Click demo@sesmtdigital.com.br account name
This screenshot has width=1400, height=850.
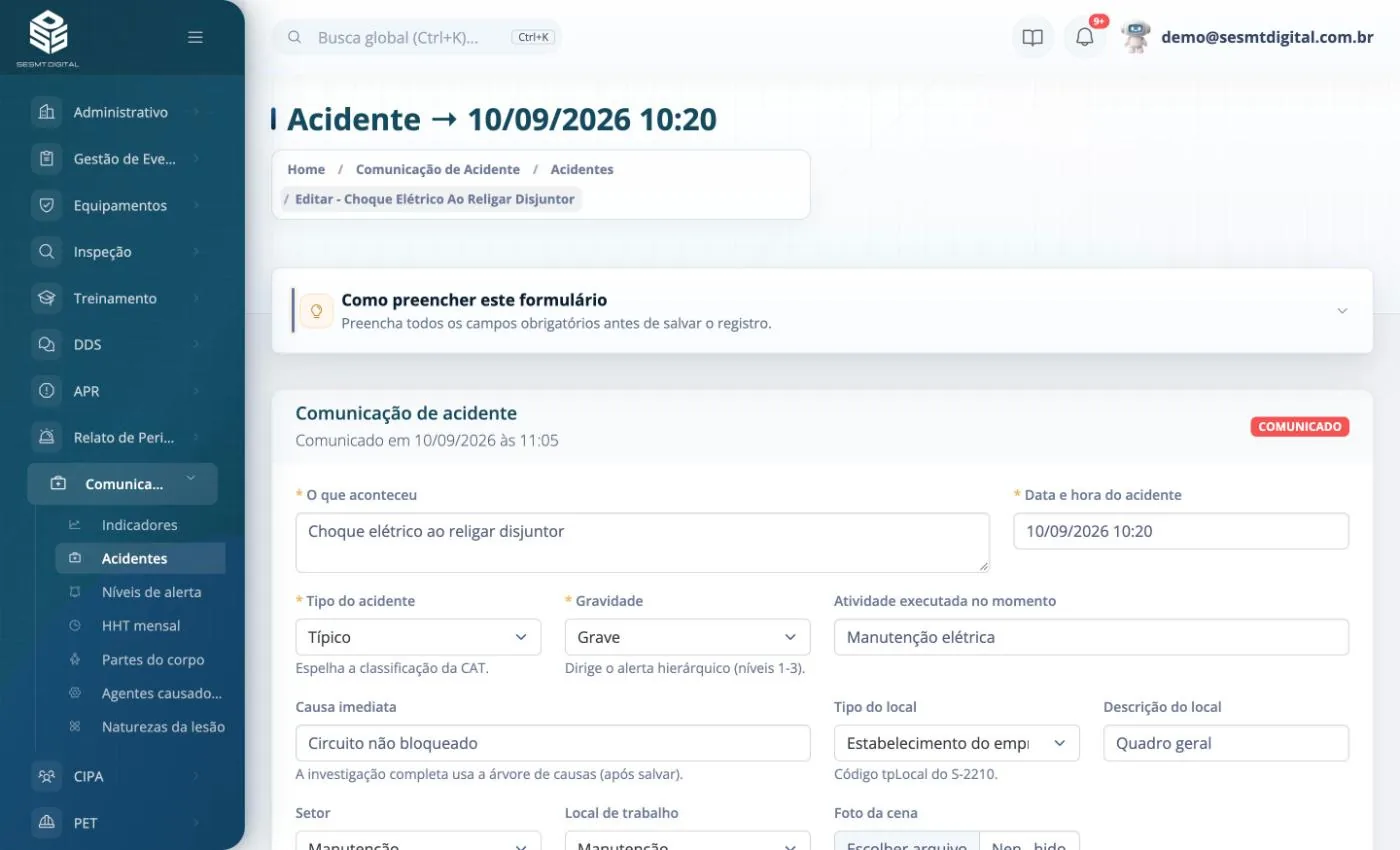click(1267, 37)
